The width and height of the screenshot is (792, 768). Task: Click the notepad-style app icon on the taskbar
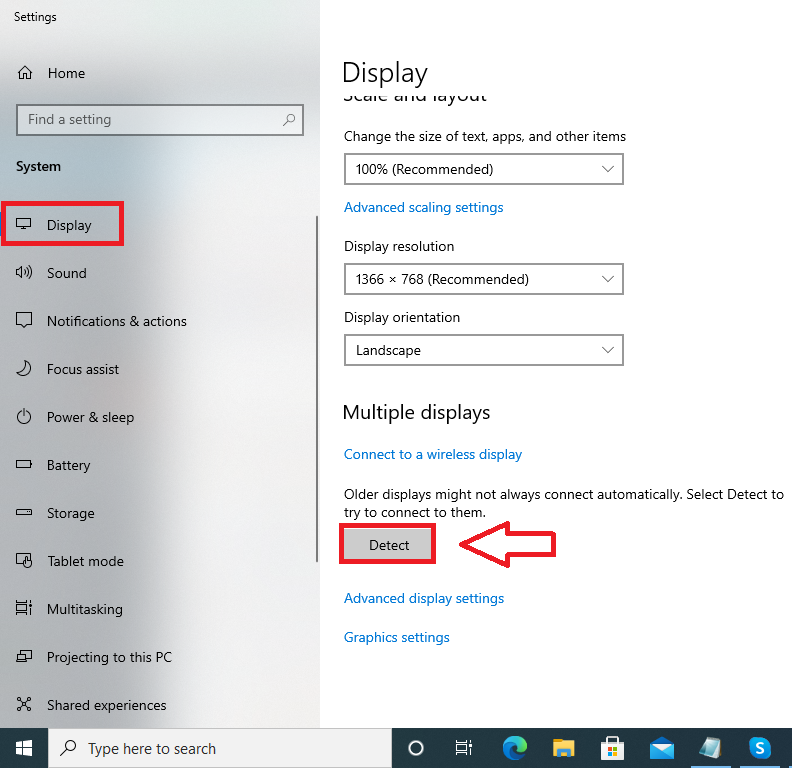711,748
